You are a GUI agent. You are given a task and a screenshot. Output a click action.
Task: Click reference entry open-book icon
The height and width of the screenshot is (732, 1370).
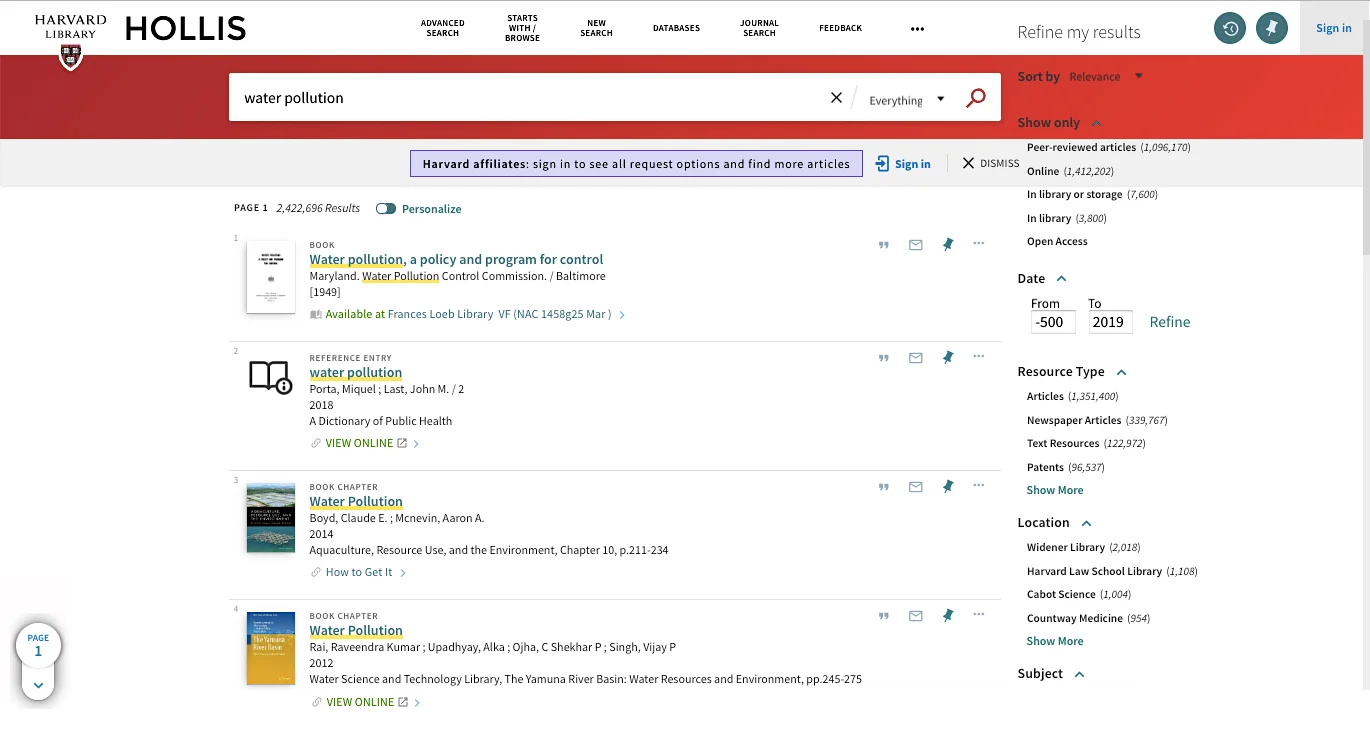tap(270, 376)
